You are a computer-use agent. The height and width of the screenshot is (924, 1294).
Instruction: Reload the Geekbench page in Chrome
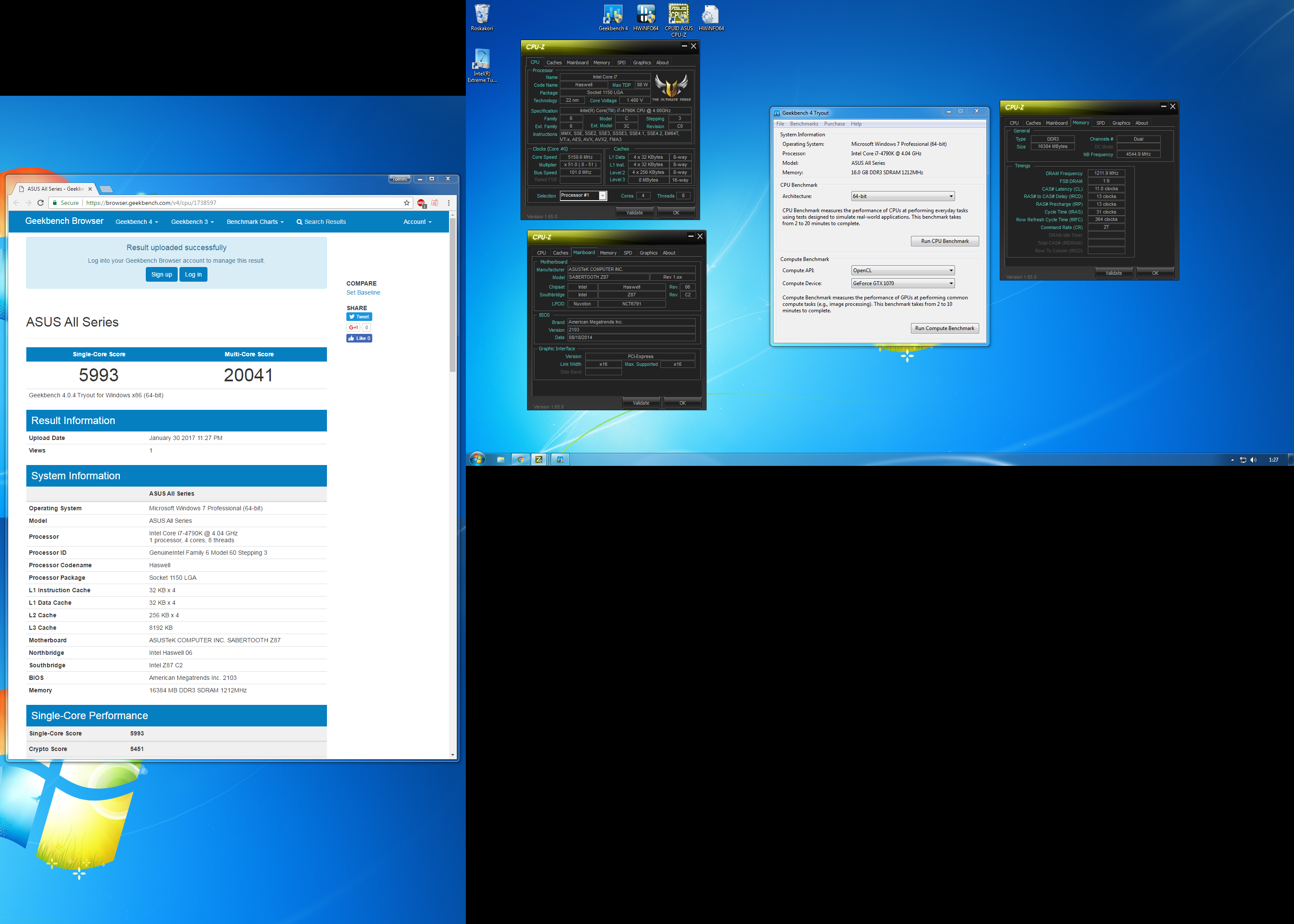[x=41, y=203]
